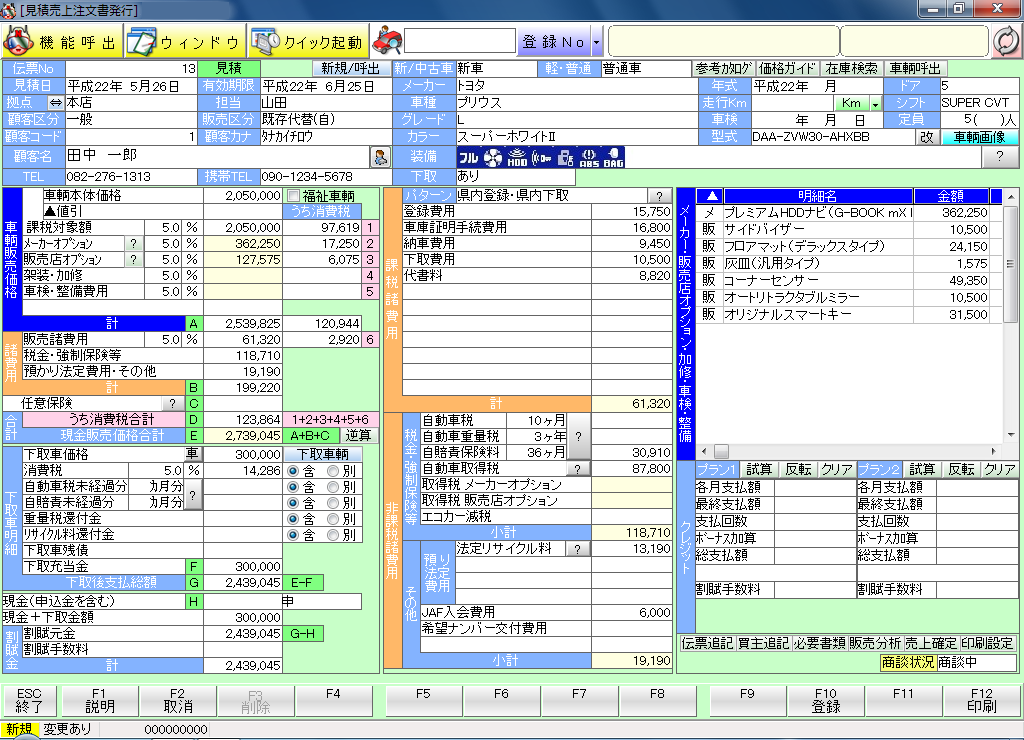Viewport: 1024px width, 740px height.
Task: Open the 販売分析 tab
Action: click(875, 643)
